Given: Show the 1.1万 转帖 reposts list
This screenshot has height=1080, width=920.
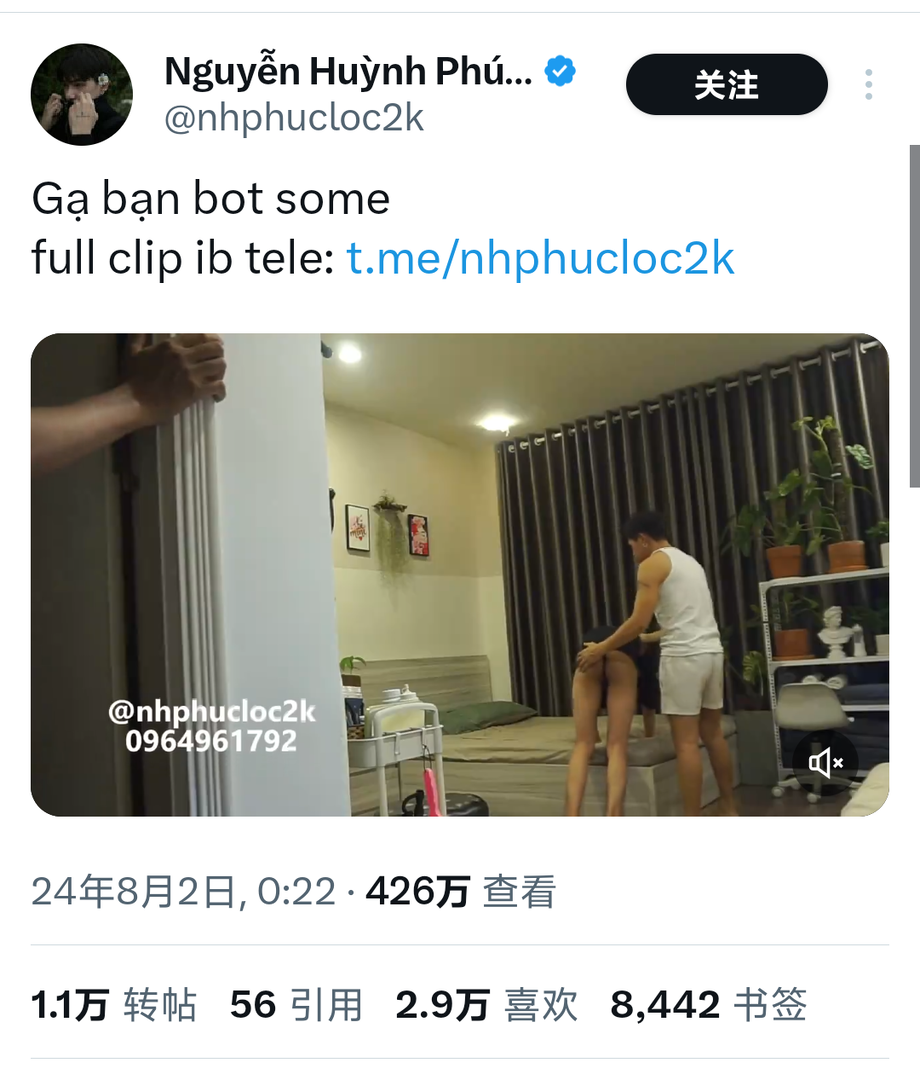Looking at the screenshot, I should pyautogui.click(x=114, y=1004).
